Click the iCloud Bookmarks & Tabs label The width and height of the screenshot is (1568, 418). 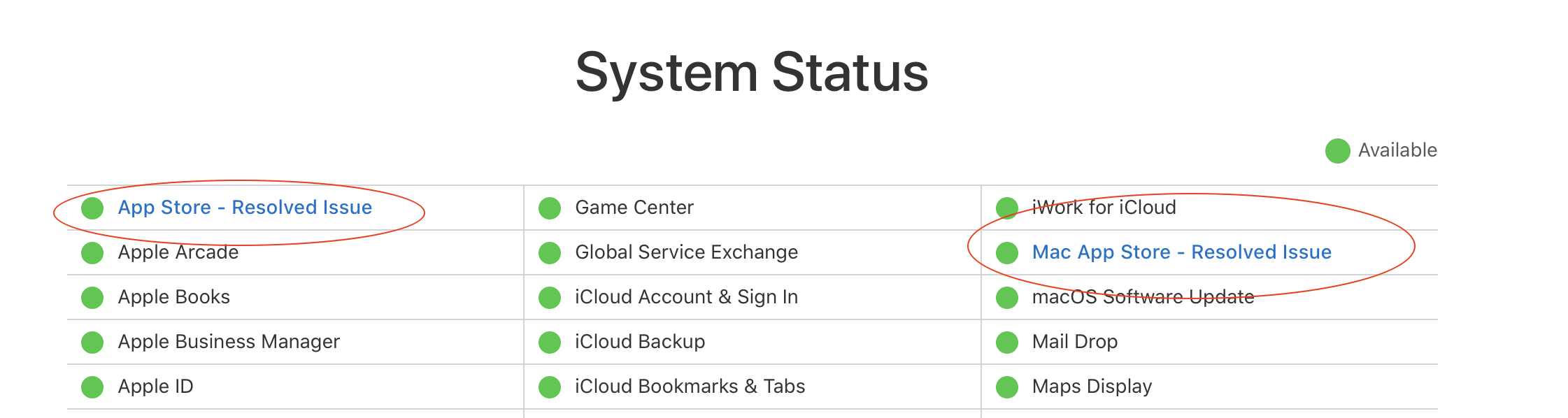690,387
